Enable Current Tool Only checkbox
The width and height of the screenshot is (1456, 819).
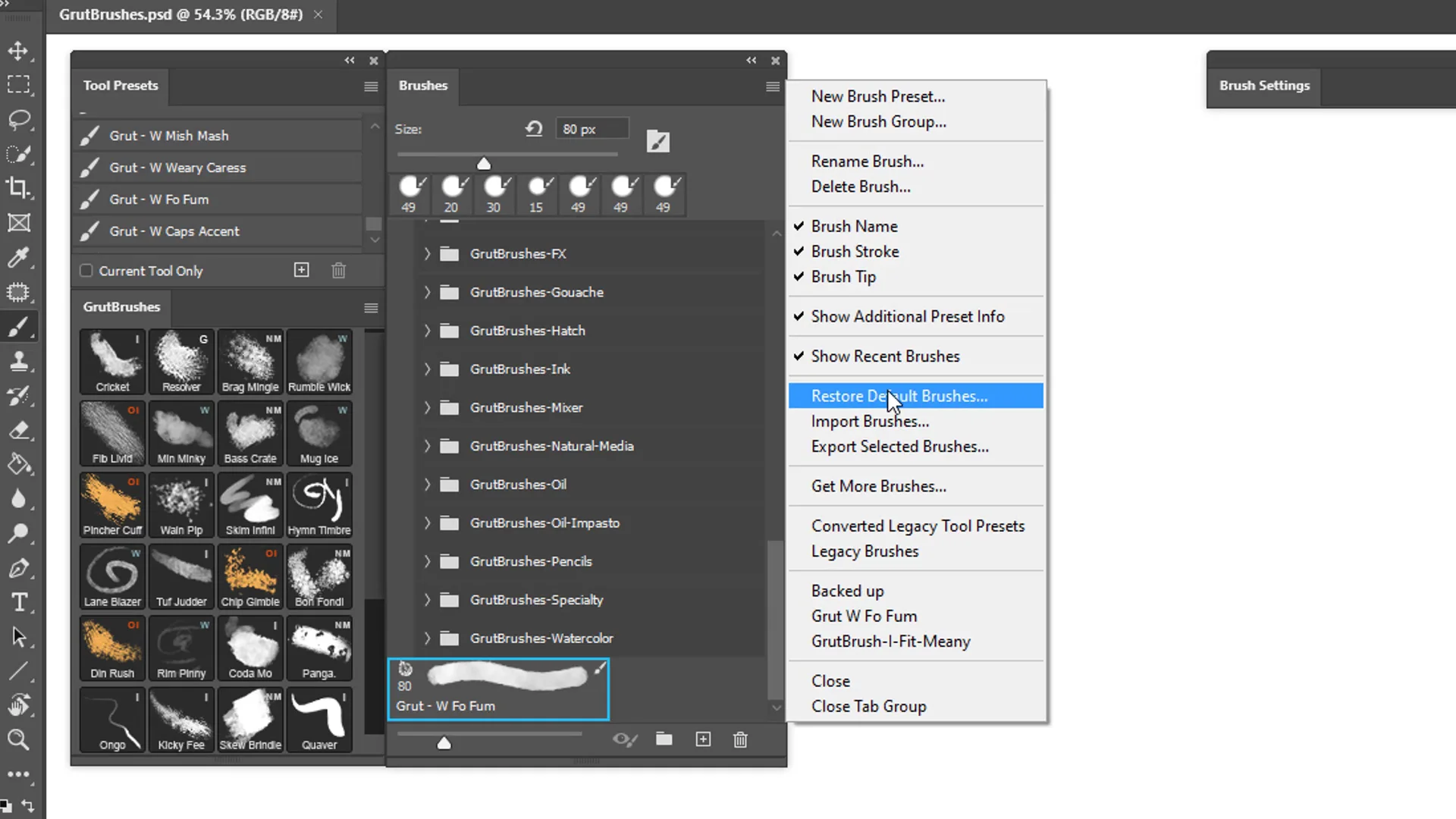pos(86,271)
